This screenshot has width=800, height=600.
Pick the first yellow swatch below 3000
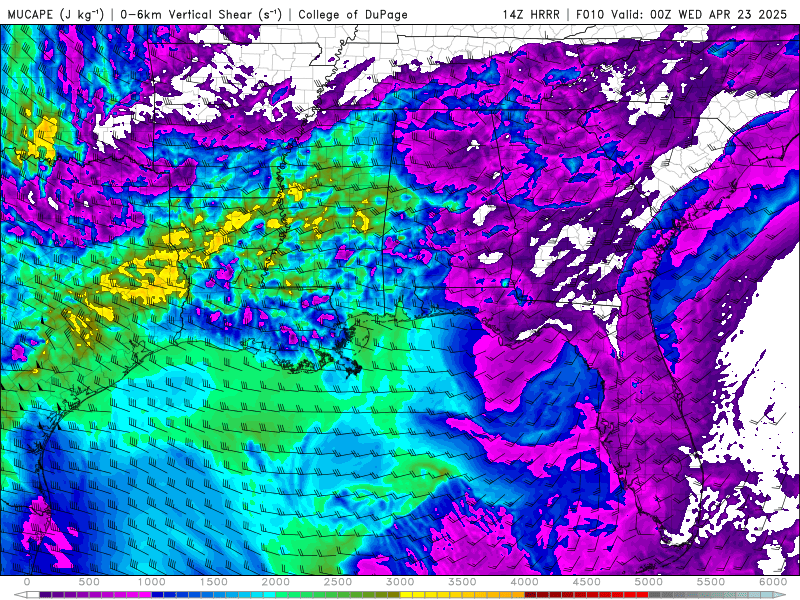pyautogui.click(x=406, y=595)
